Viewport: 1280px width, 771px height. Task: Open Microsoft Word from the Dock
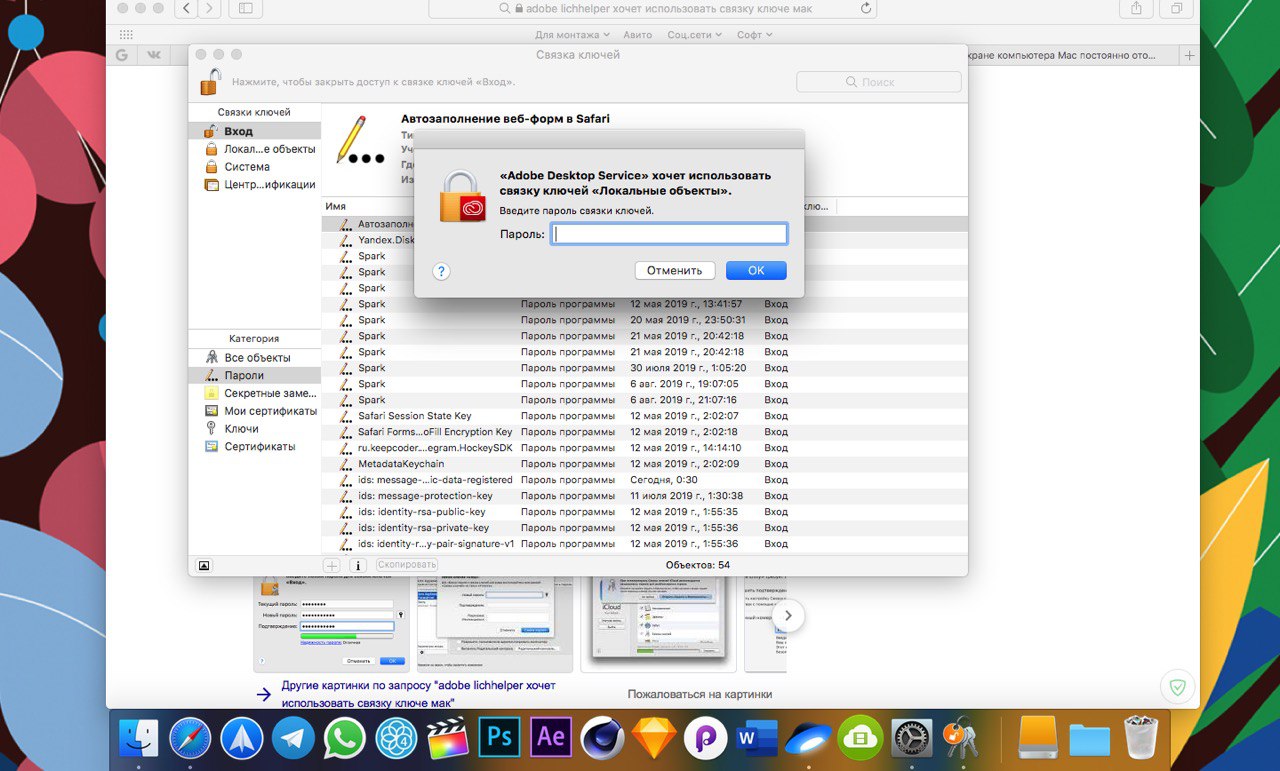(757, 739)
